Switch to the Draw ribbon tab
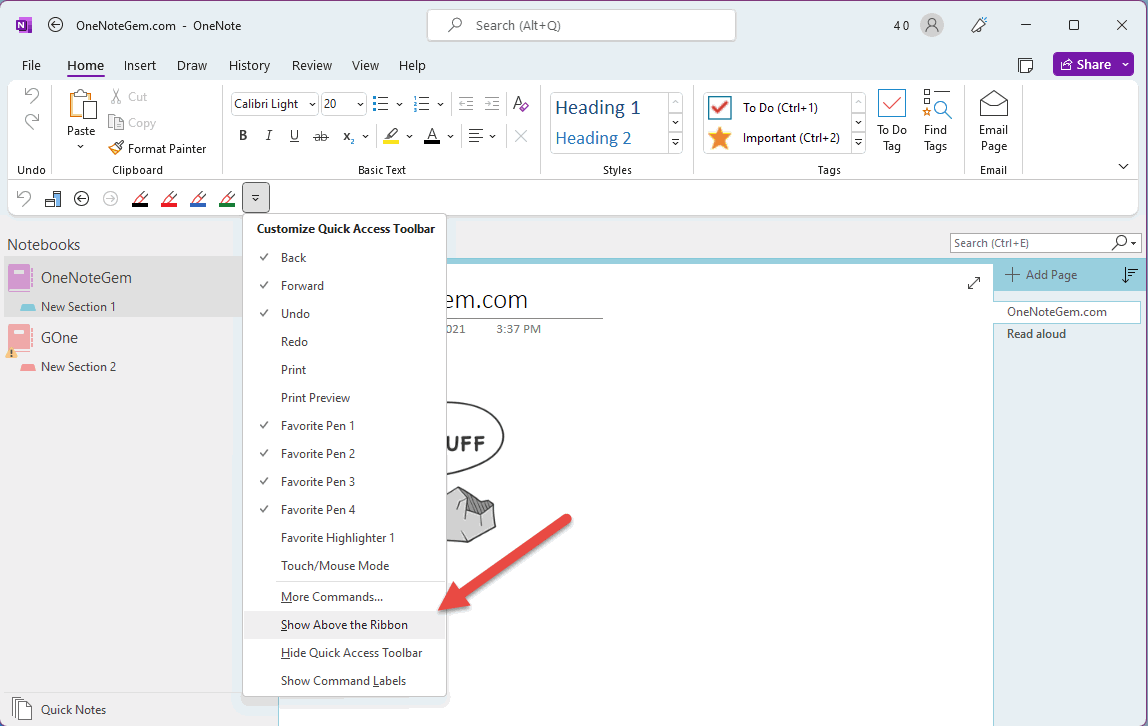 point(192,65)
